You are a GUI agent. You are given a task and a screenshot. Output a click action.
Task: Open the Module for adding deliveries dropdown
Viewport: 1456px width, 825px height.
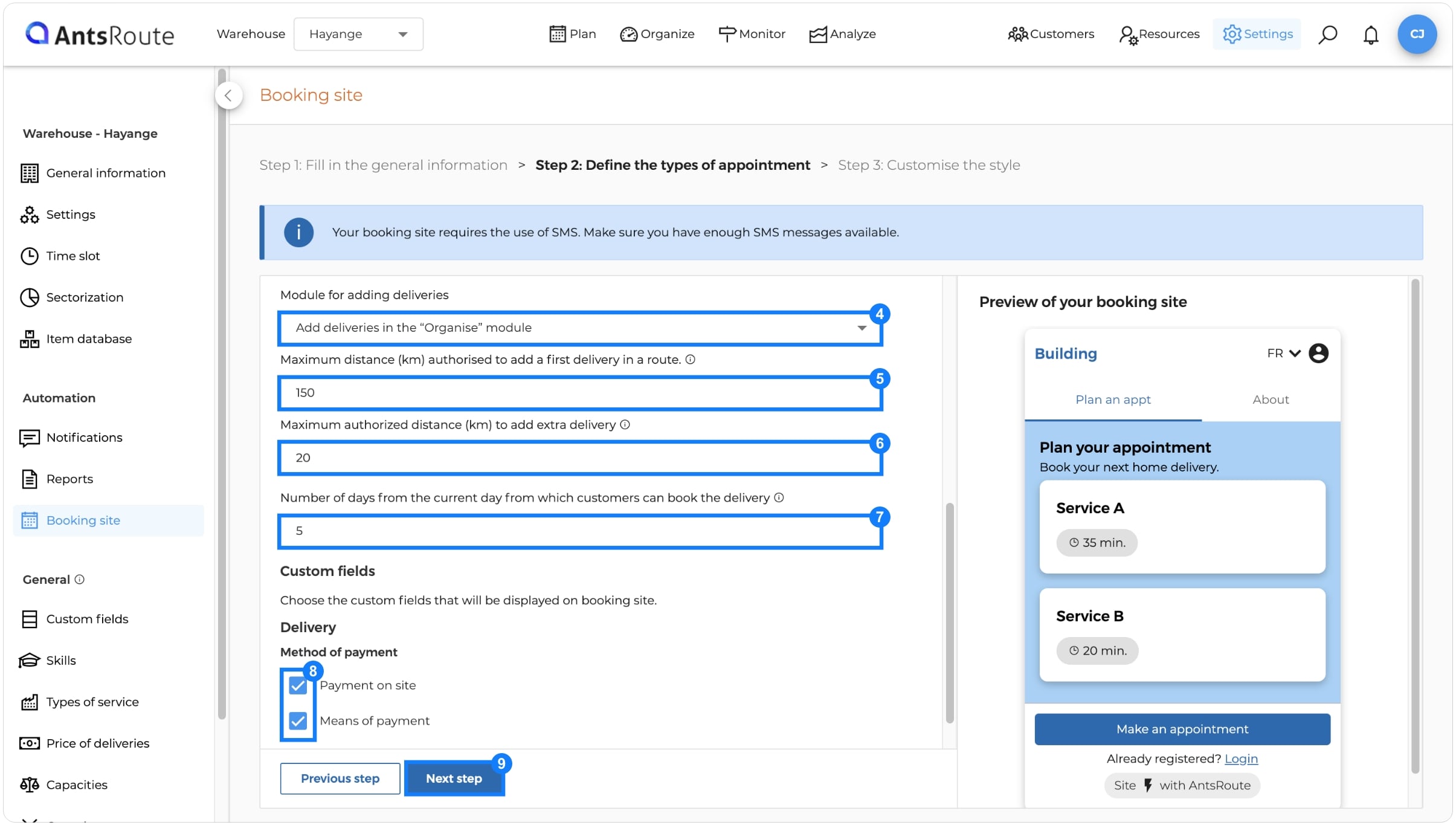(x=580, y=328)
